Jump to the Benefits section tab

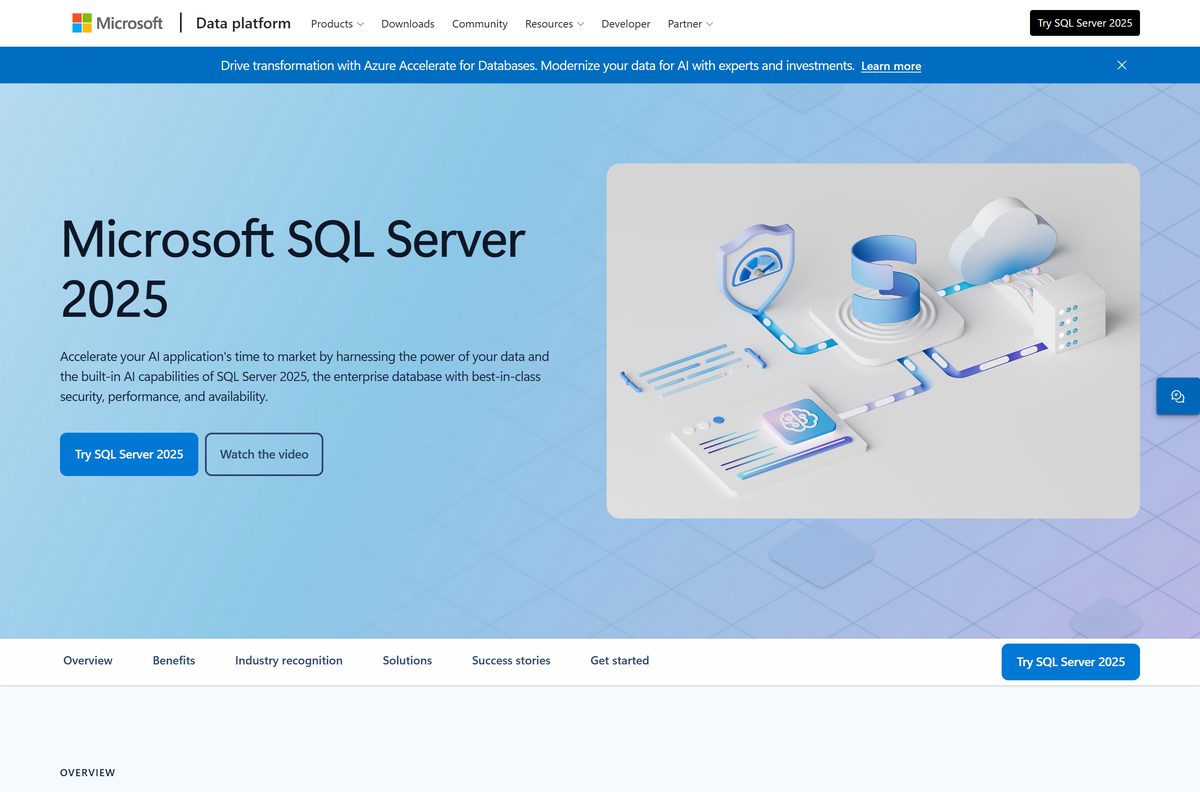[x=174, y=661]
